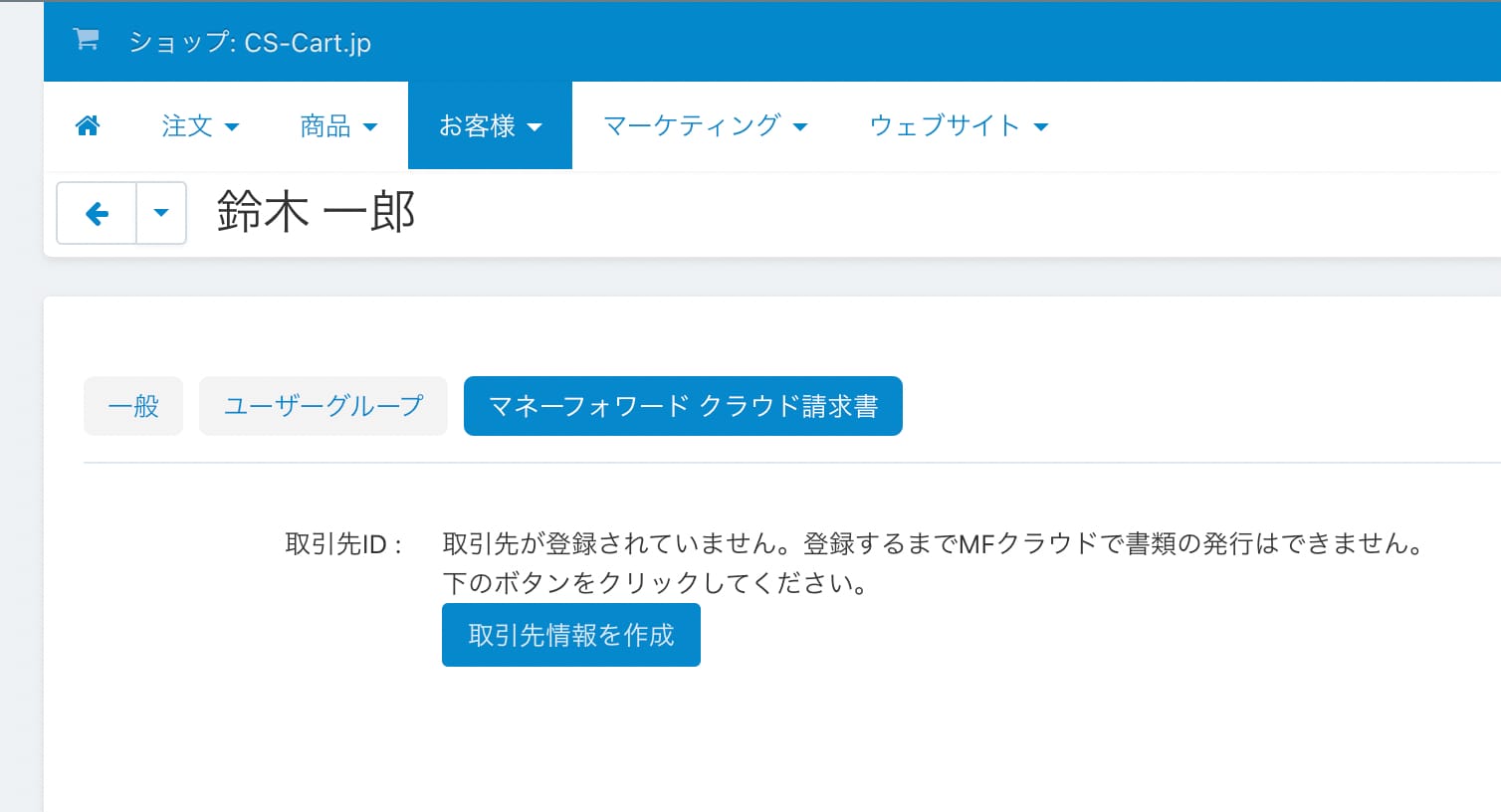This screenshot has height=812, width=1501.
Task: Open the dropdown caret beside back arrow
Action: 161,213
